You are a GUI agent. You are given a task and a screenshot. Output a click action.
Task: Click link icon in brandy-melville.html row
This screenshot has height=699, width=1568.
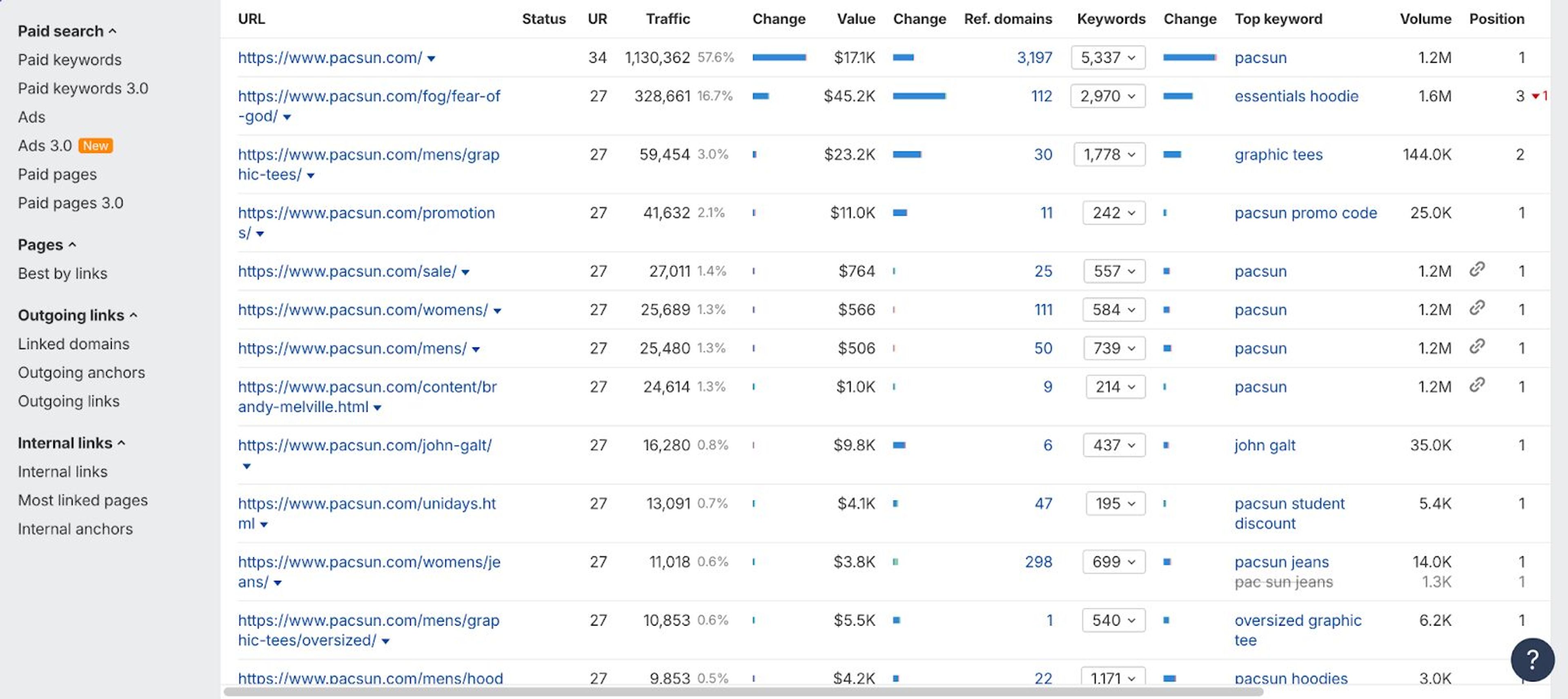(1477, 384)
